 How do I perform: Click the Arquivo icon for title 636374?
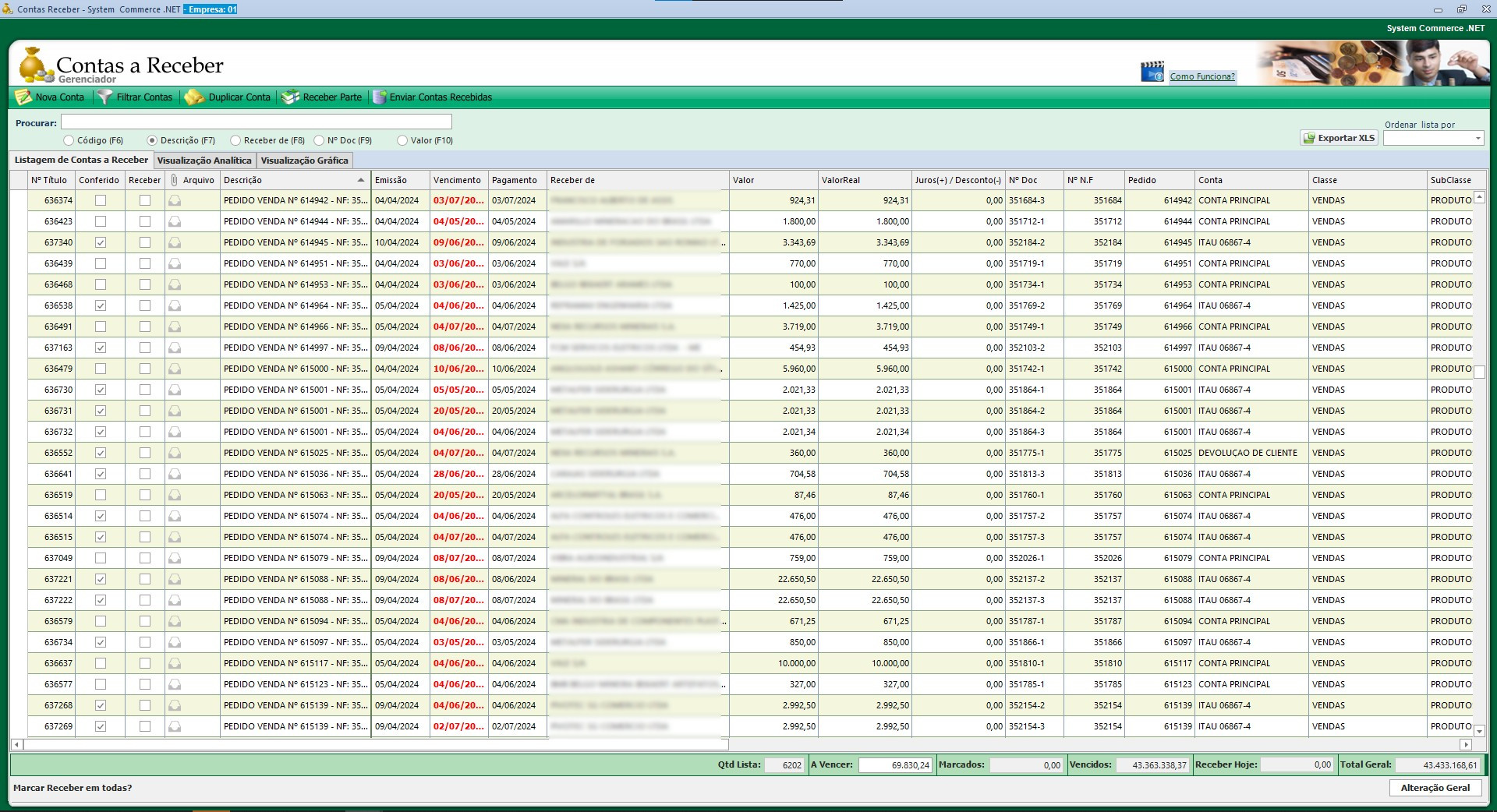(x=175, y=201)
